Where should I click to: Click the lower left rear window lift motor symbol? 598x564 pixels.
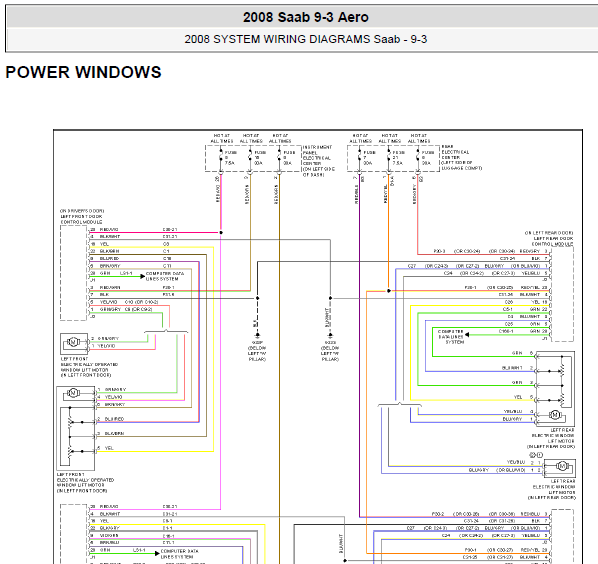(x=562, y=466)
